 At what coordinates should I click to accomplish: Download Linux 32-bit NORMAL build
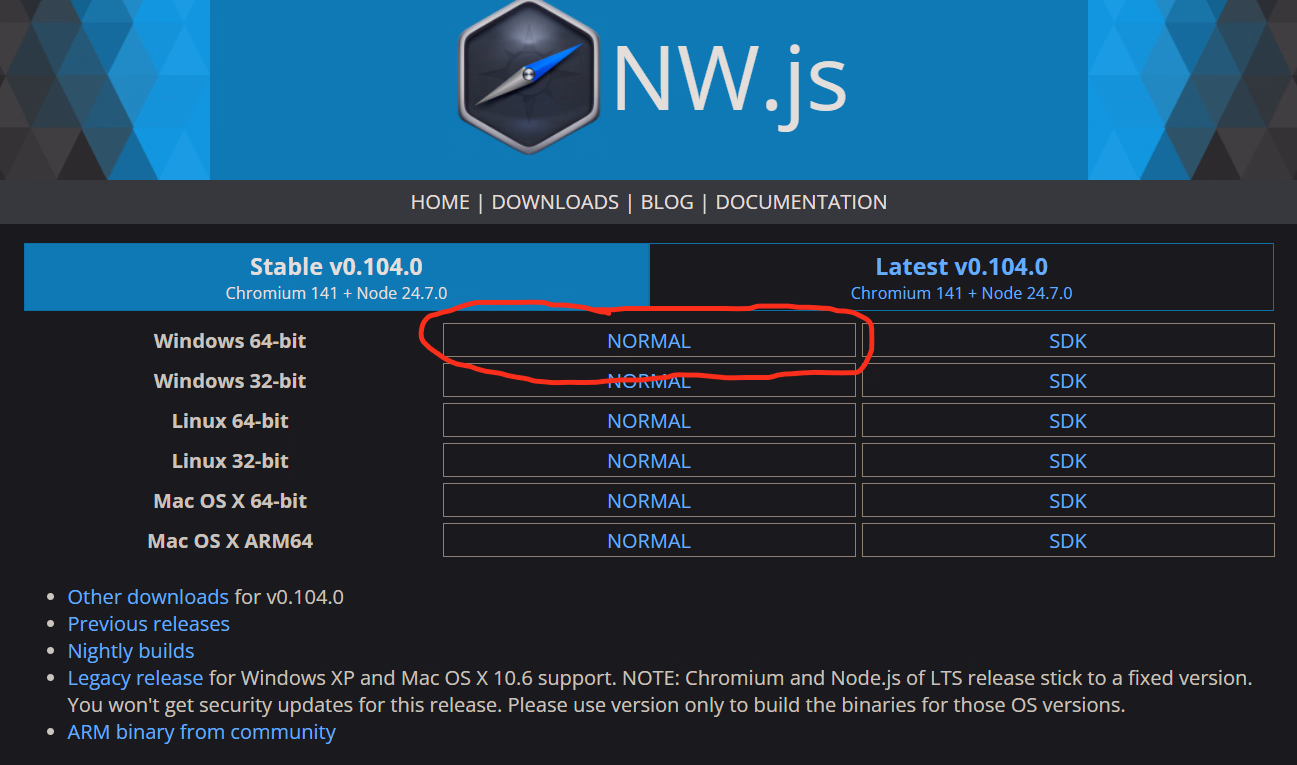(649, 461)
